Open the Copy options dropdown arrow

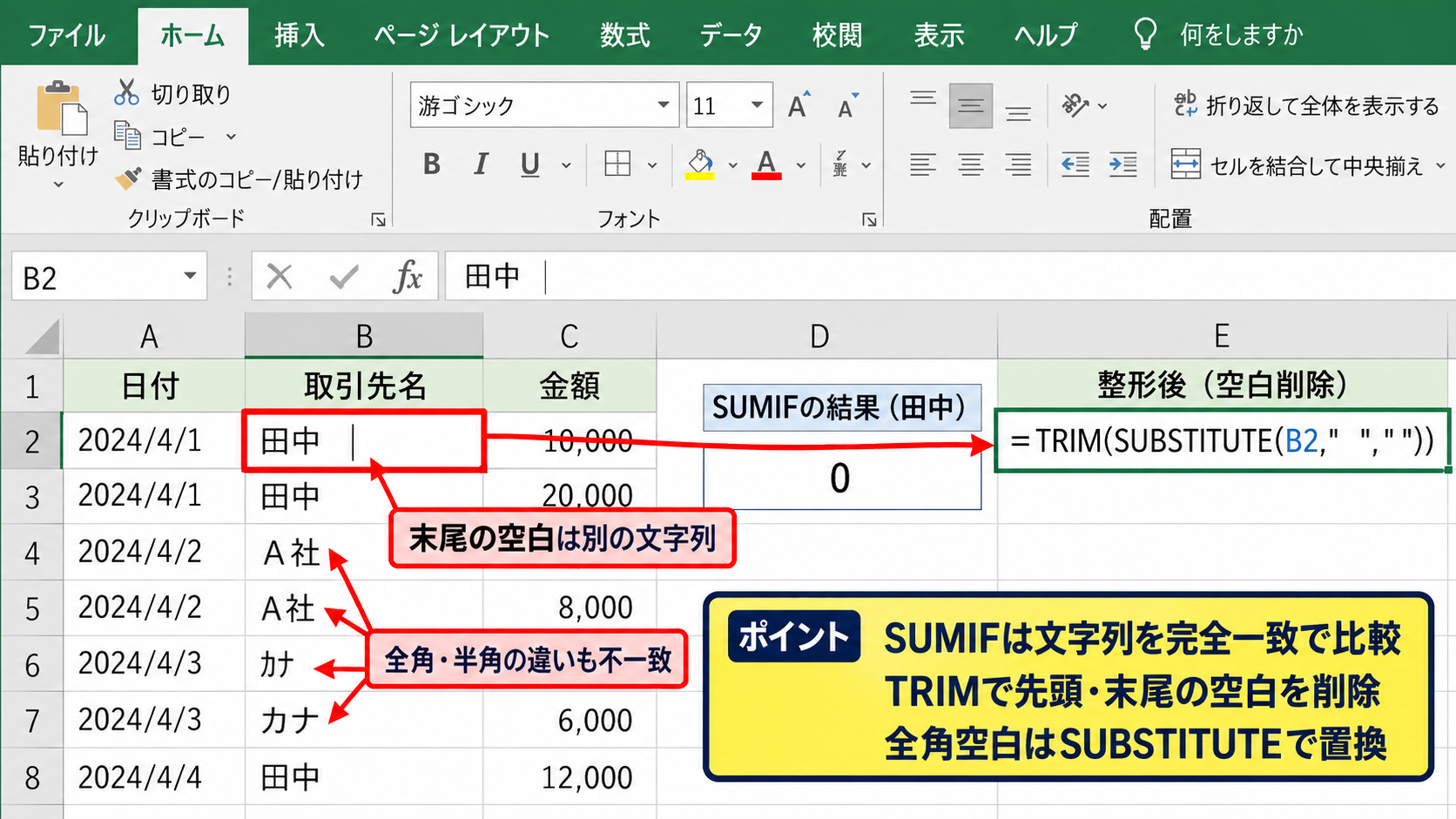pos(231,137)
